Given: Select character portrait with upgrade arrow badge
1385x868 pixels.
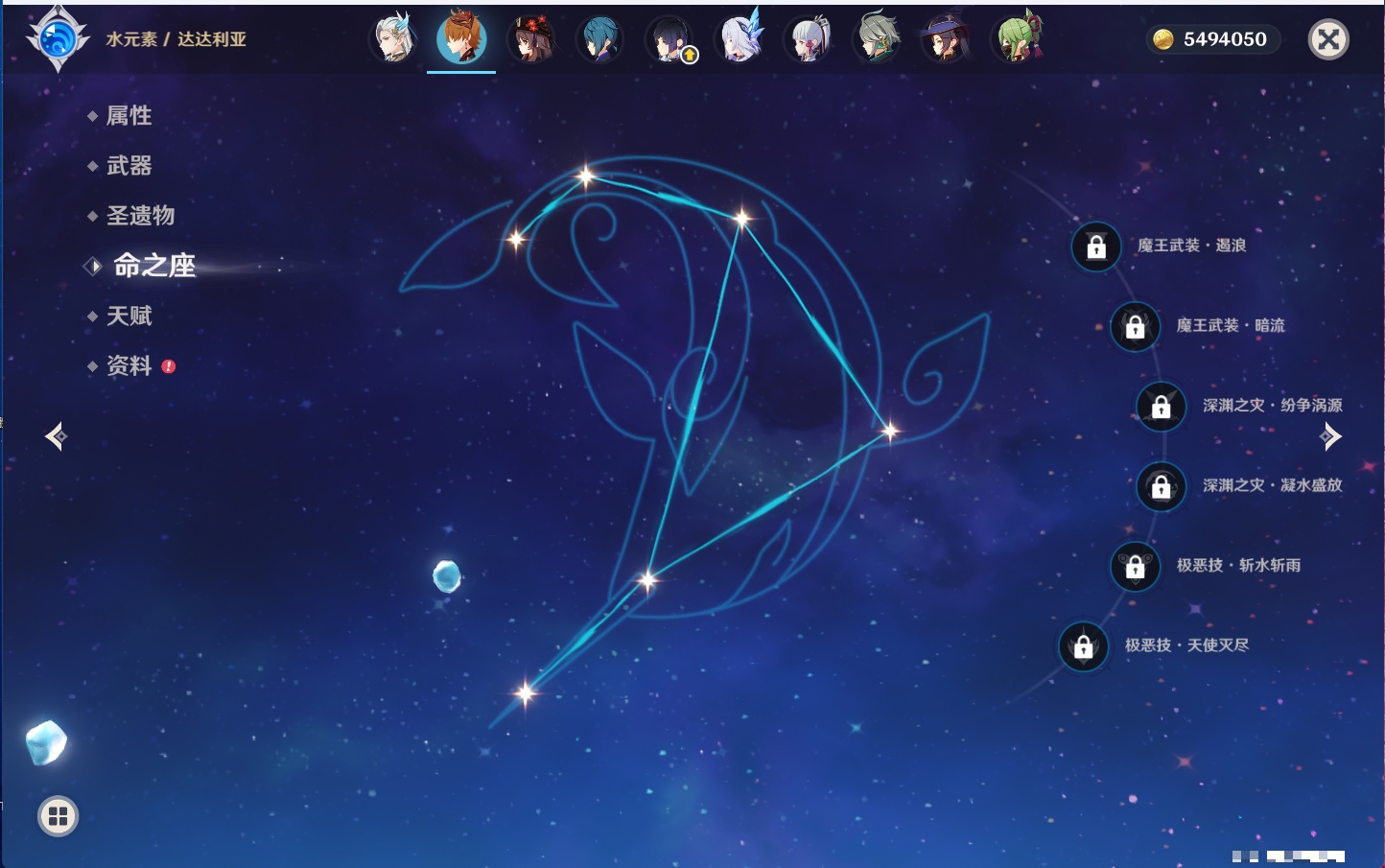Looking at the screenshot, I should (669, 39).
